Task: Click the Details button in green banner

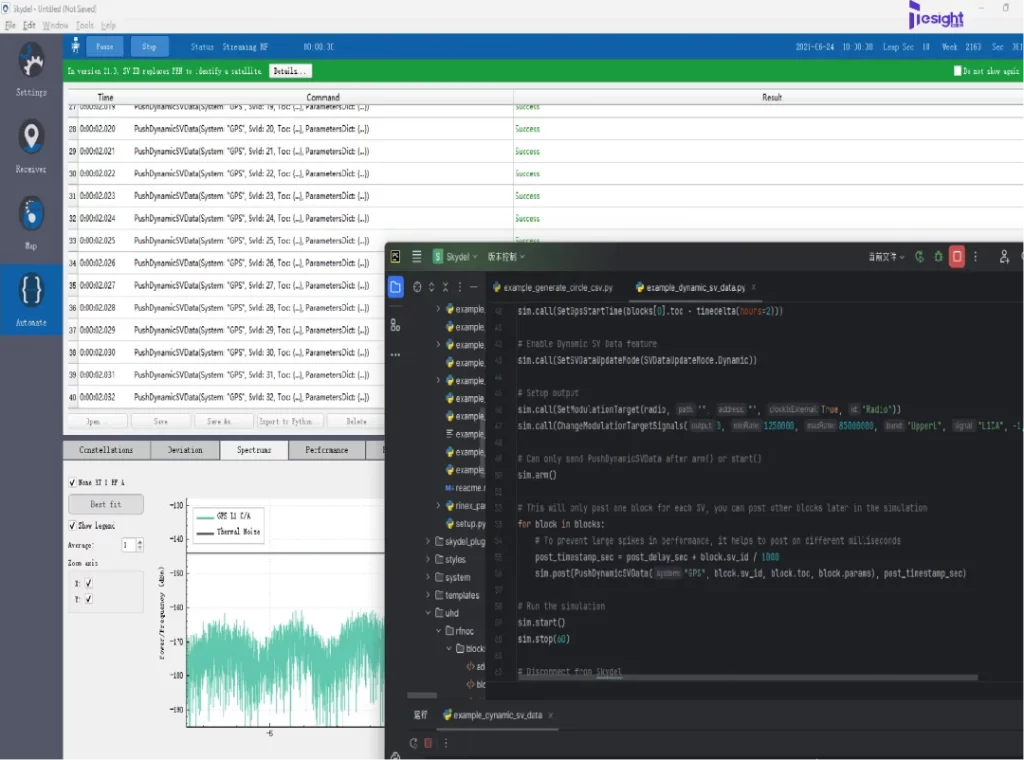Action: (290, 71)
